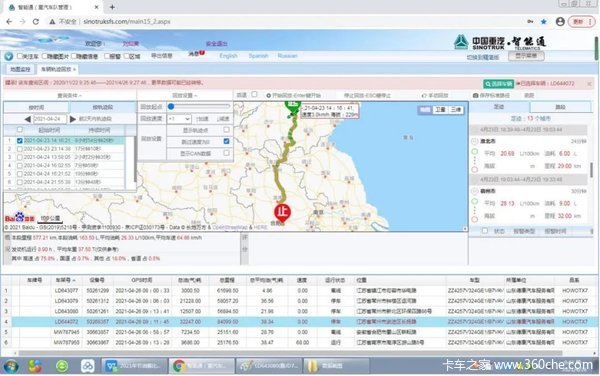Enable the 显示CAN数据 checkbox
Viewport: 600px width, 376px height.
pyautogui.click(x=227, y=153)
